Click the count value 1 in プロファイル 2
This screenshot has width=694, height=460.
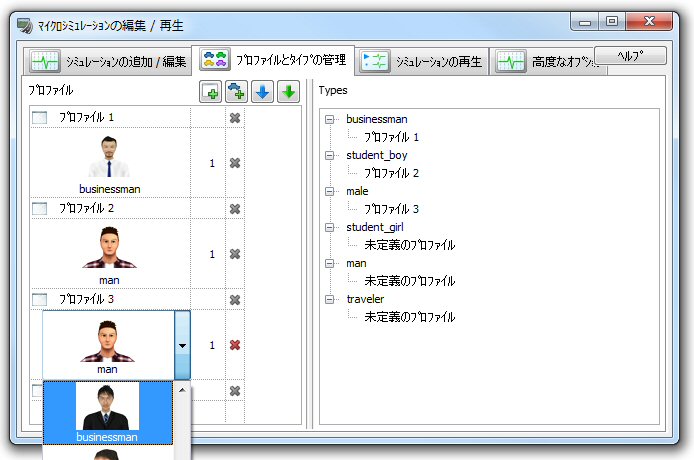pyautogui.click(x=212, y=254)
